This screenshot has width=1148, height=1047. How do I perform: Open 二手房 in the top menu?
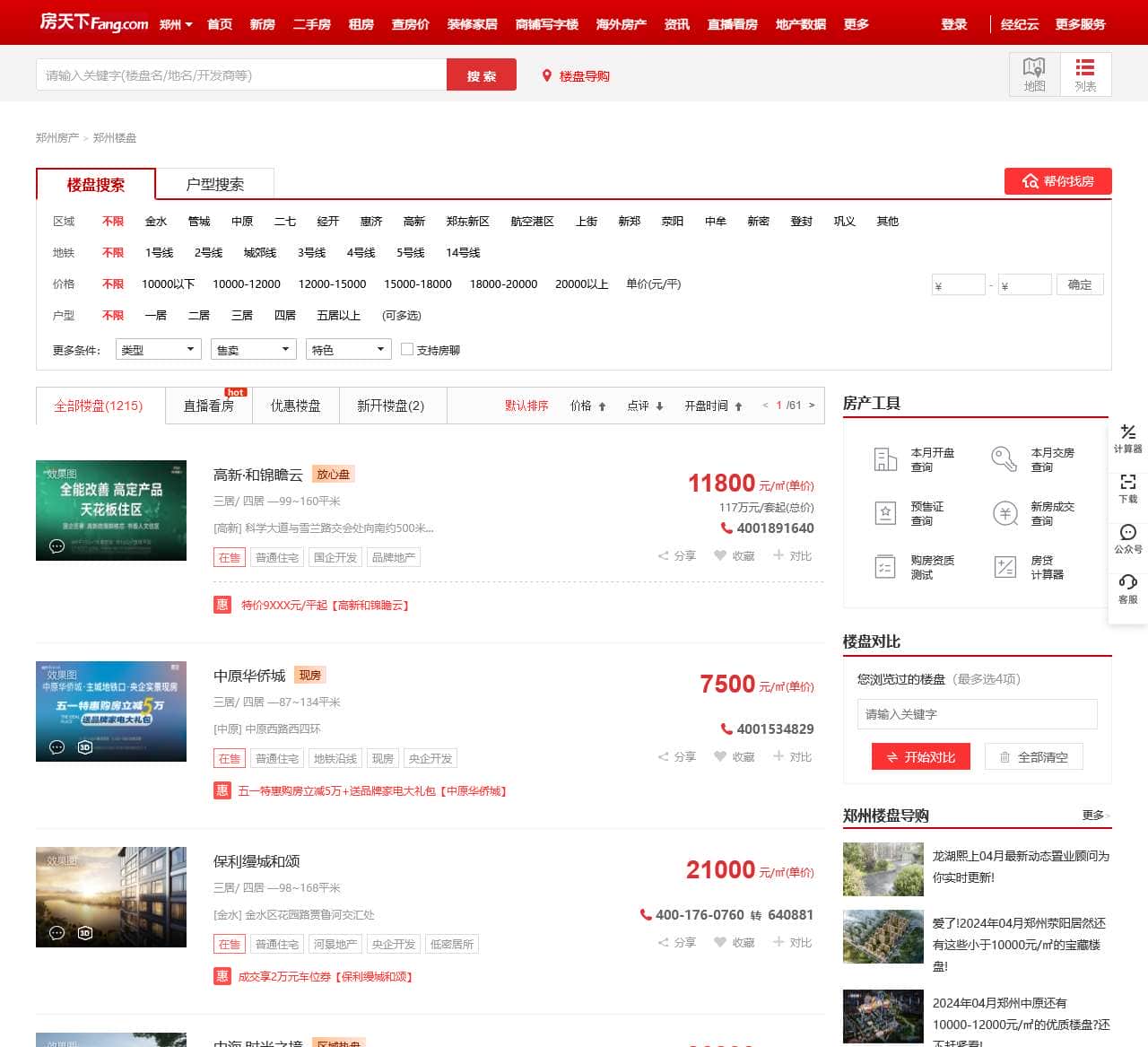point(312,24)
